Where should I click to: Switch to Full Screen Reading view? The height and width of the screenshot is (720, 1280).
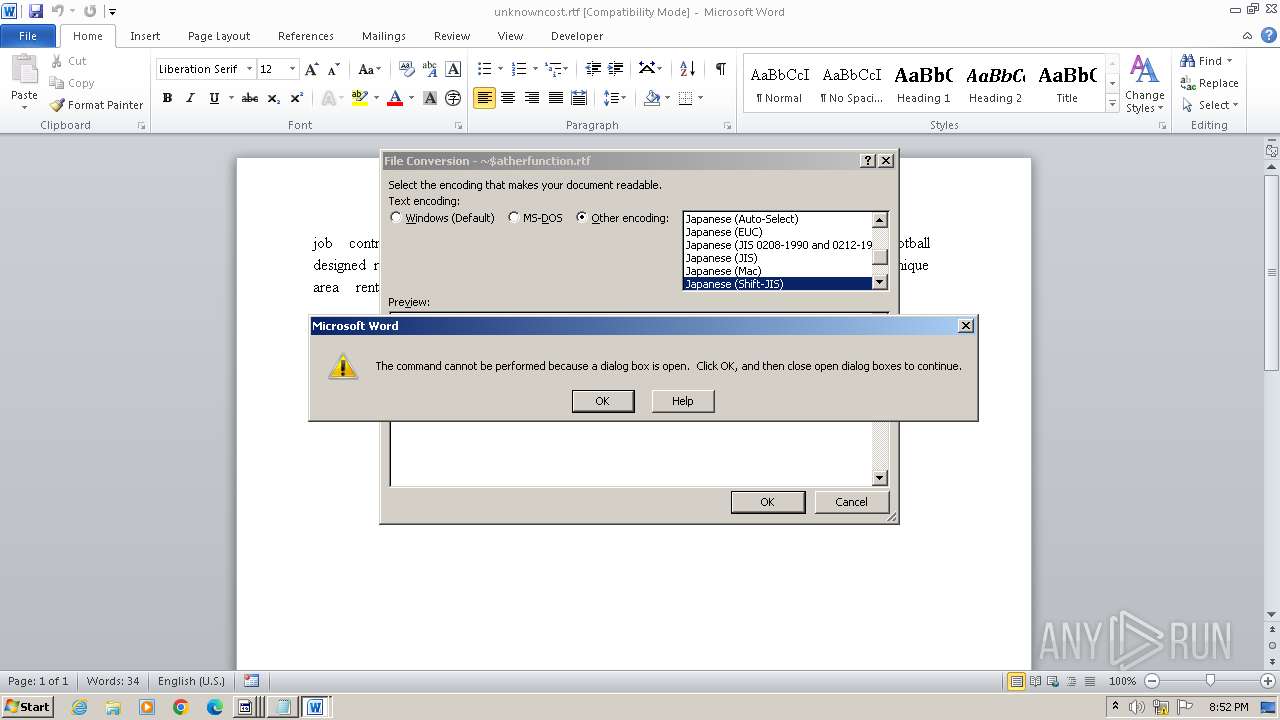click(1035, 681)
